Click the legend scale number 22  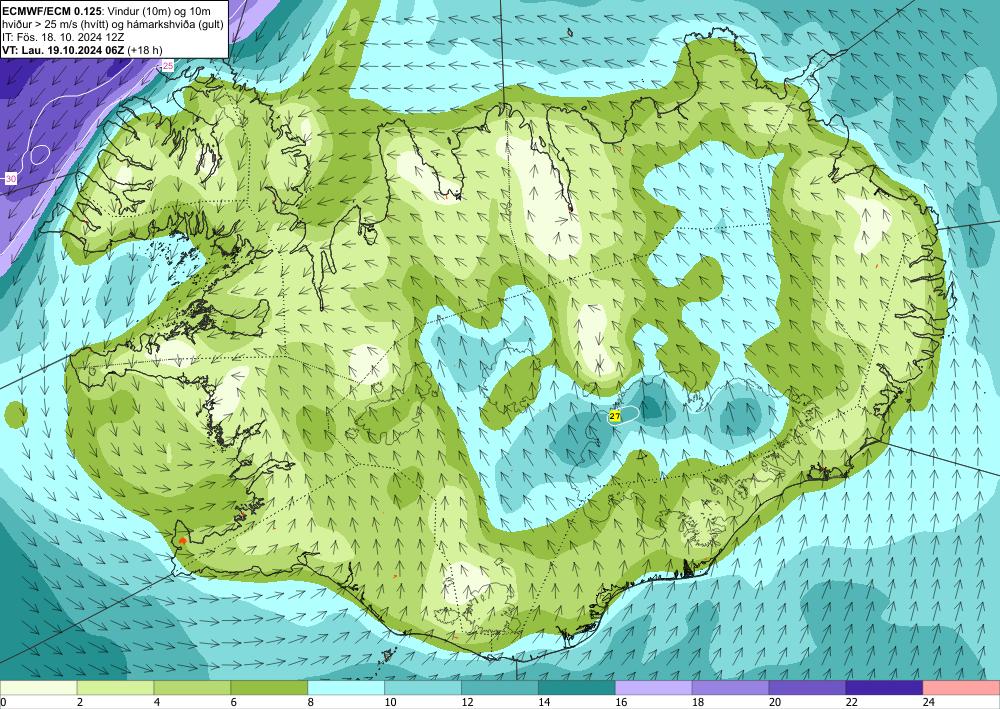coord(851,702)
